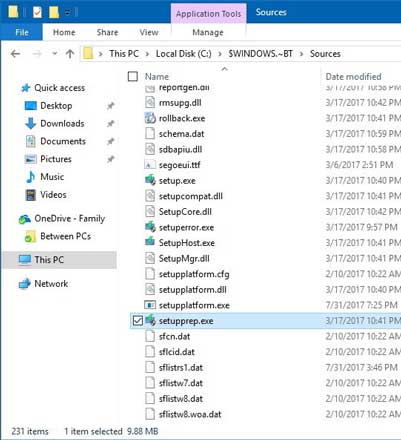Click the Pictures icon in sidebar
The image size is (401, 440).
(x=31, y=159)
